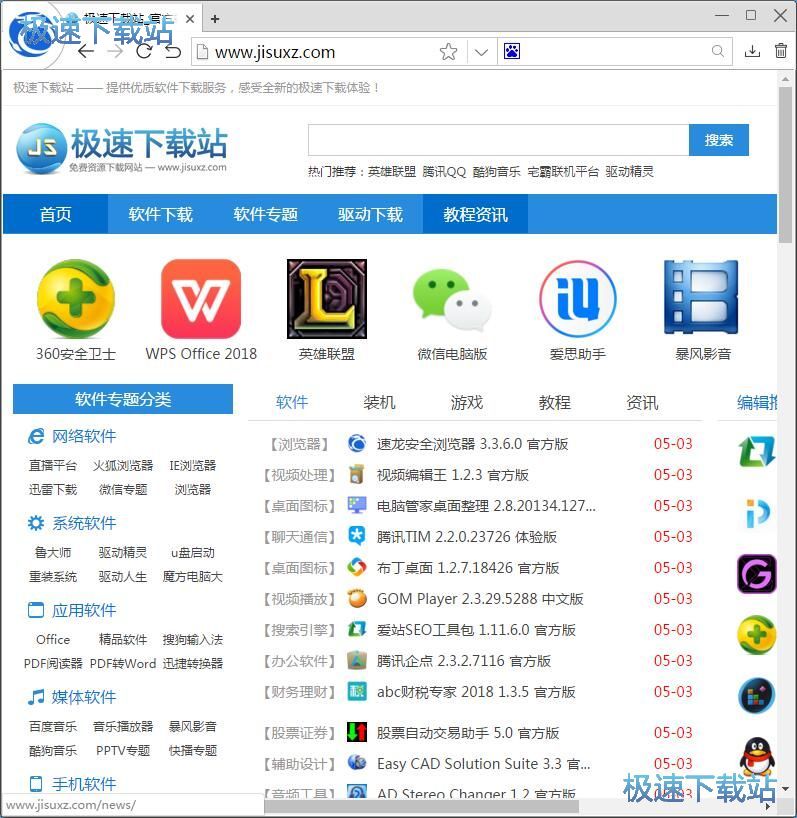This screenshot has width=797, height=818.
Task: Close the current browser tab
Action: 190,19
